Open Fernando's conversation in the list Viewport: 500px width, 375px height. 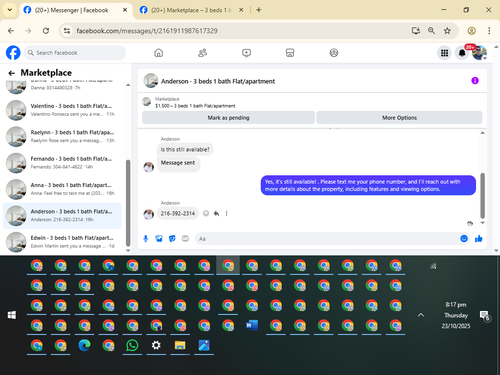tap(62, 163)
